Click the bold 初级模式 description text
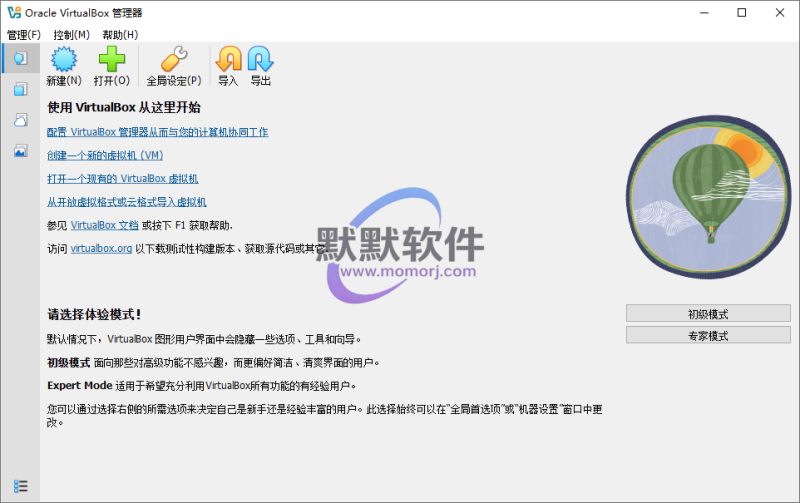The width and height of the screenshot is (800, 503). click(x=68, y=363)
